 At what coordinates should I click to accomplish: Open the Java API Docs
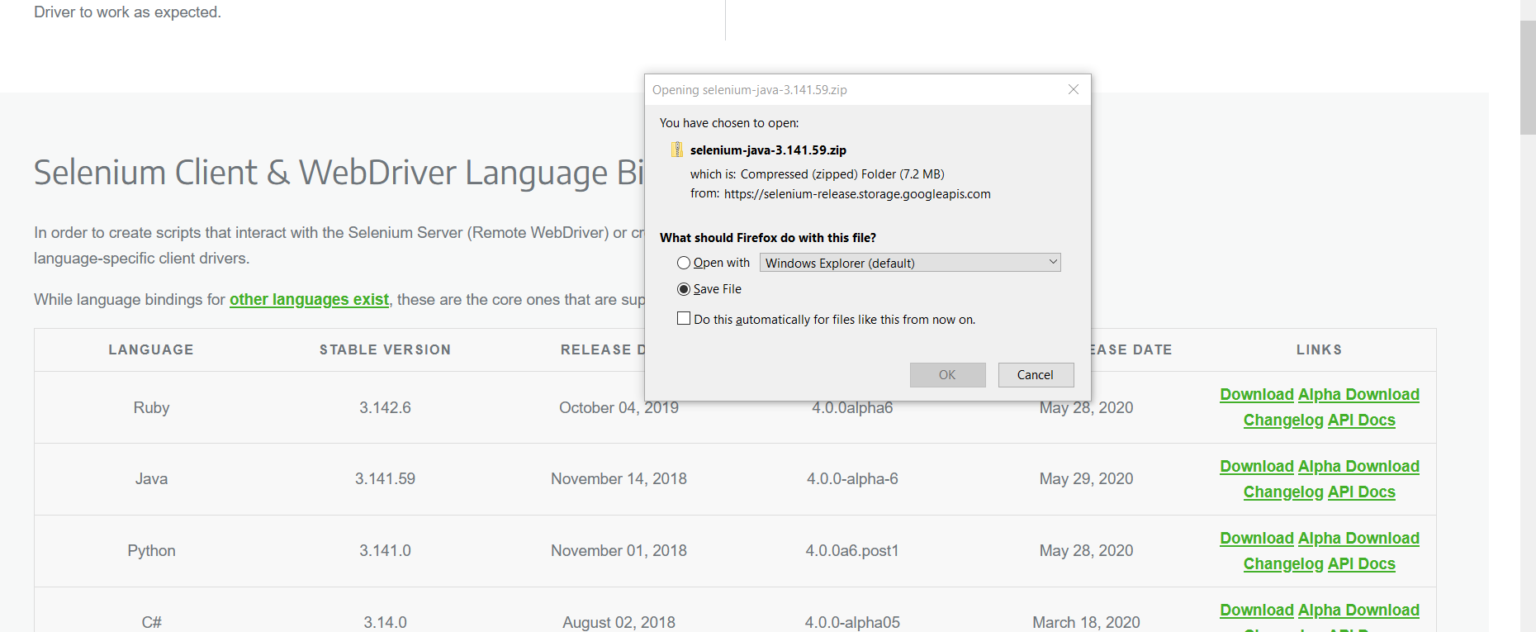tap(1361, 492)
